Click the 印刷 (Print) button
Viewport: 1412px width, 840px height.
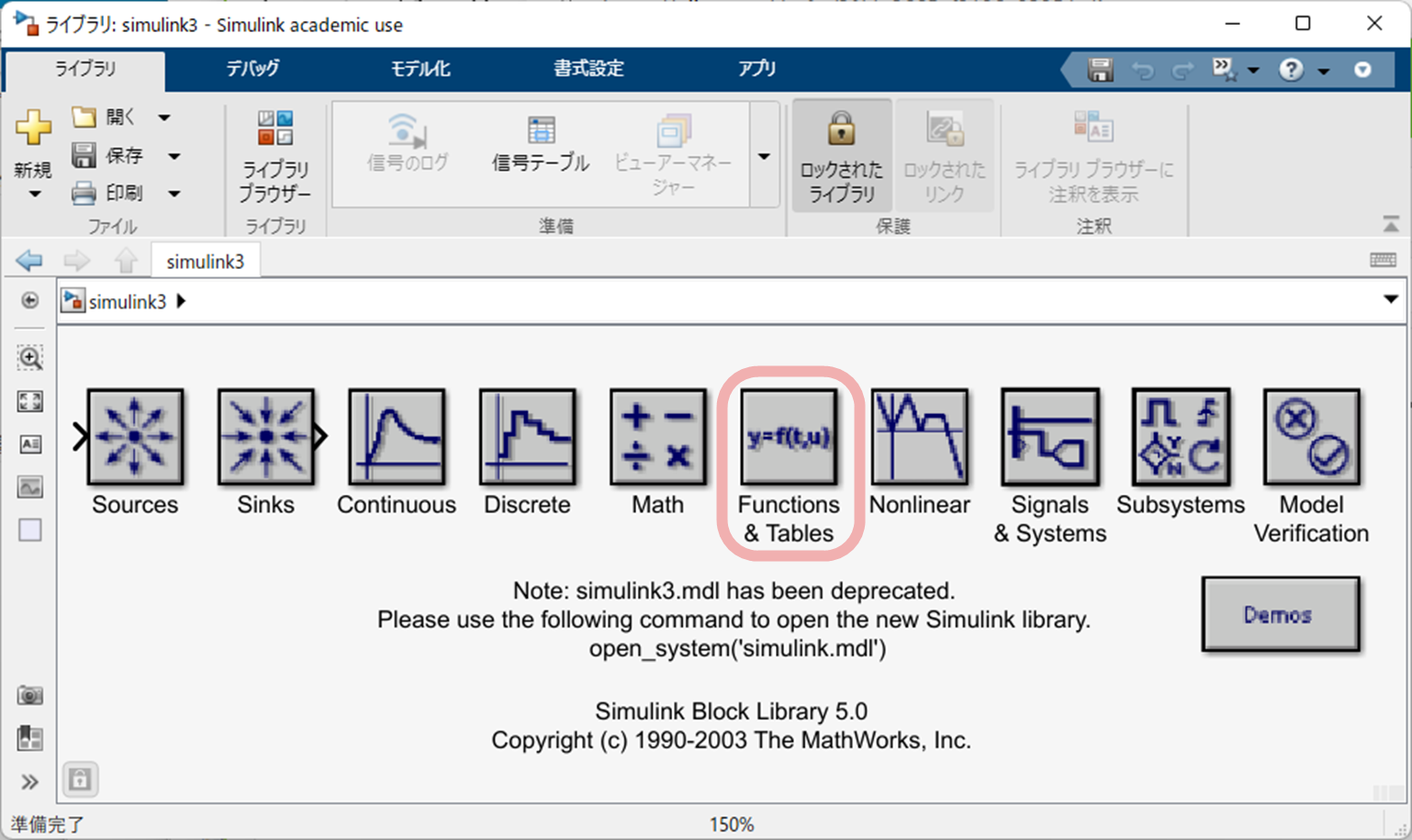[108, 193]
